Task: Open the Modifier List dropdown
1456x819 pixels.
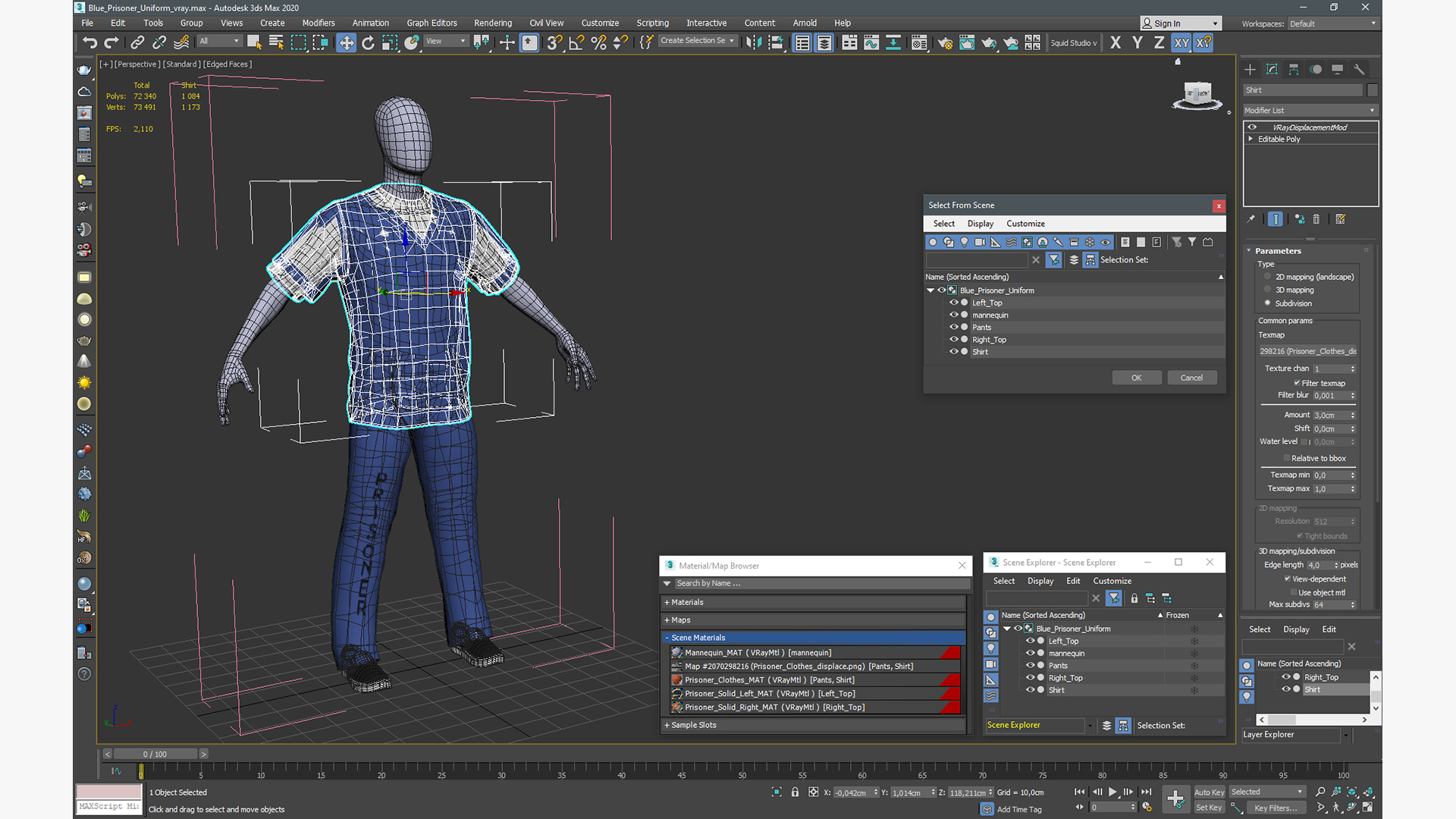Action: (x=1310, y=111)
